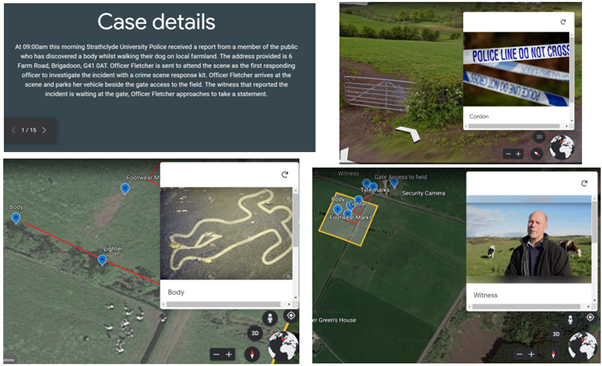
Task: Click the Lighter placemark pin
Action: [x=102, y=260]
